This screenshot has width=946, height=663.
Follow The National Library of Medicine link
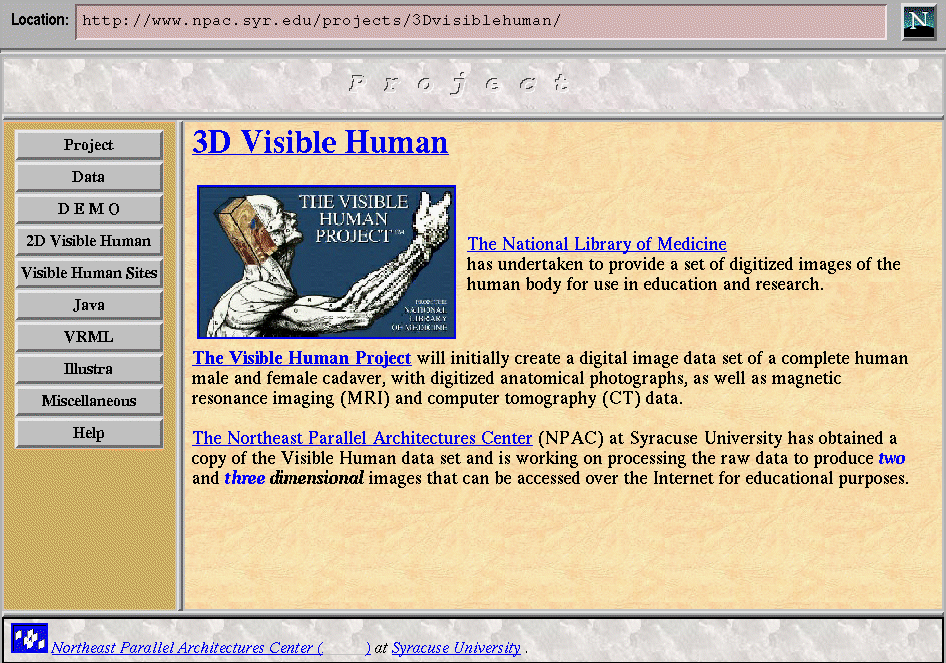point(597,244)
